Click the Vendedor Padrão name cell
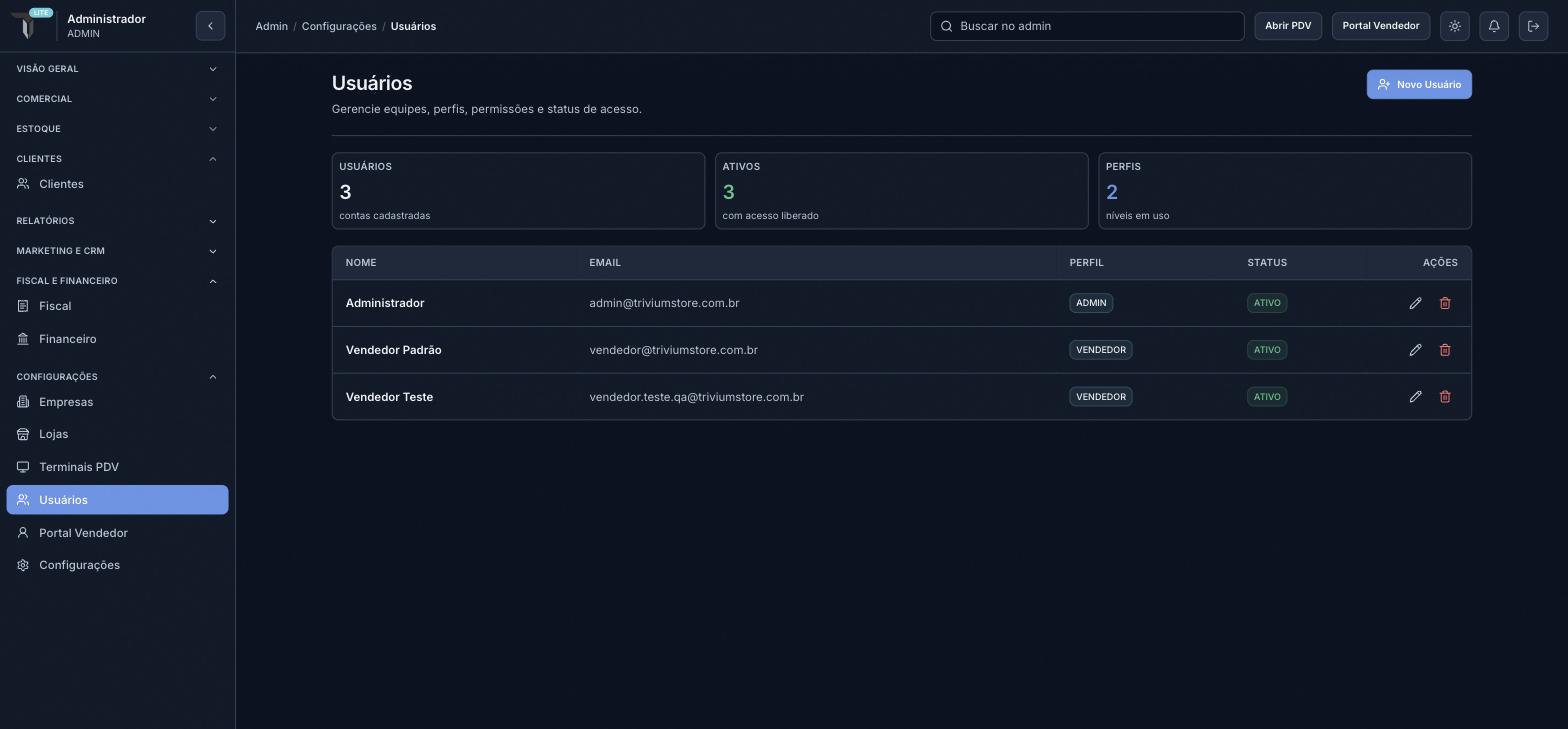Viewport: 1568px width, 729px height. coord(394,350)
